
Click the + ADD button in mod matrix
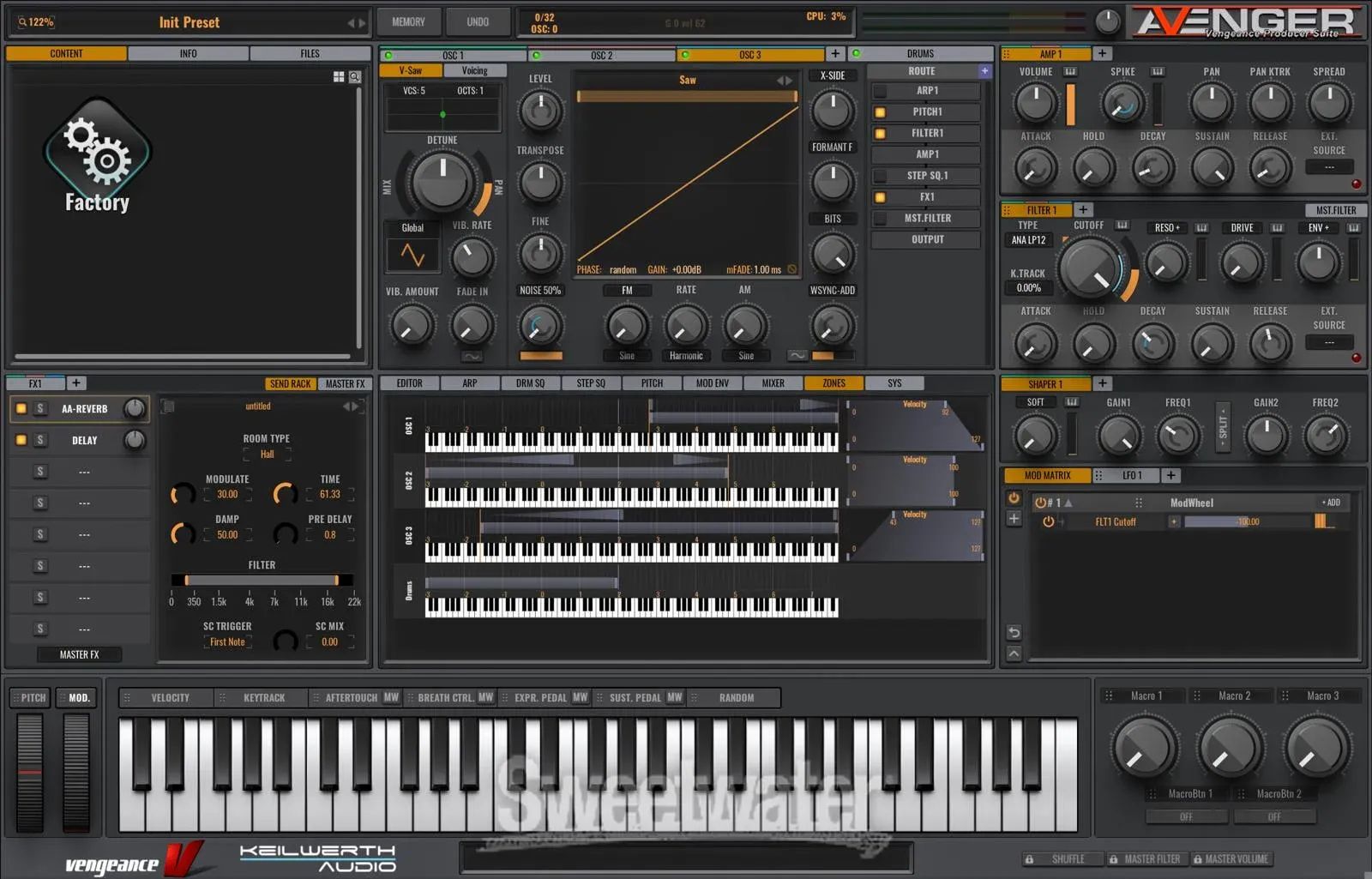click(1331, 503)
